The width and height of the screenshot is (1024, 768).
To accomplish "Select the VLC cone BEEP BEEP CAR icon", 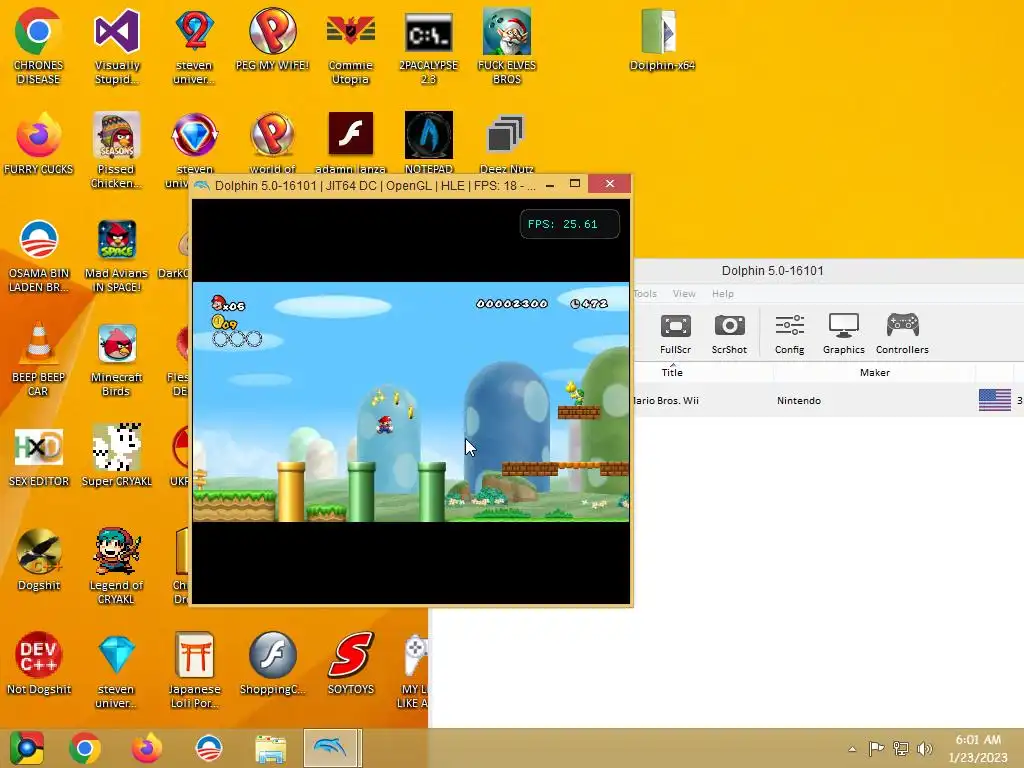I will [x=38, y=359].
